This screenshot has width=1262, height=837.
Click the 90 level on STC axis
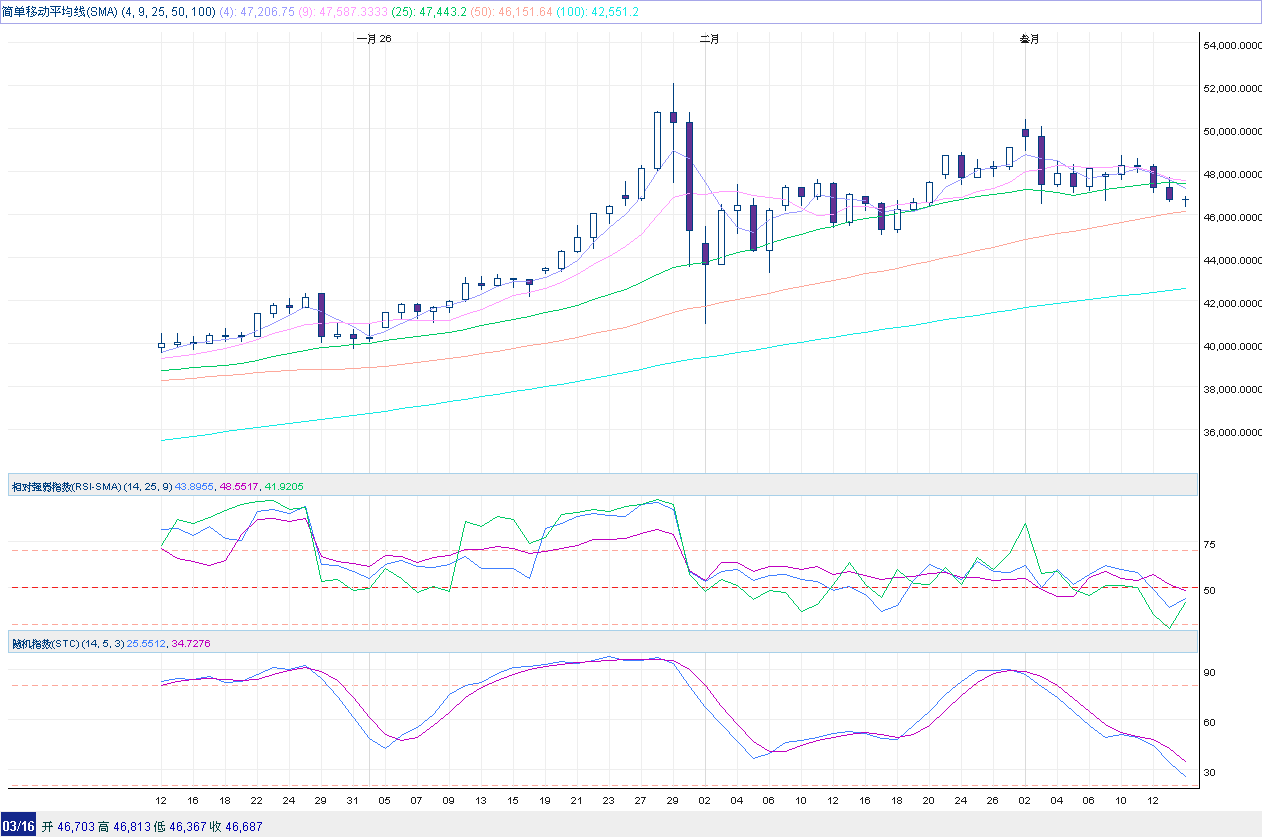coord(1209,672)
